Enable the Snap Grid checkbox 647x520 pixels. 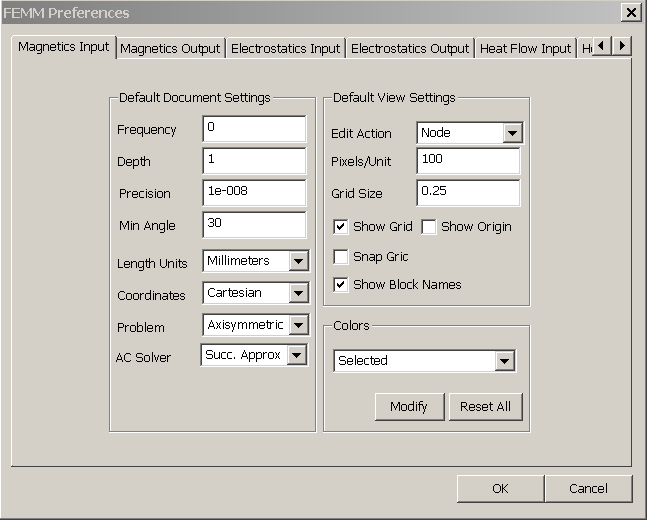tap(340, 257)
